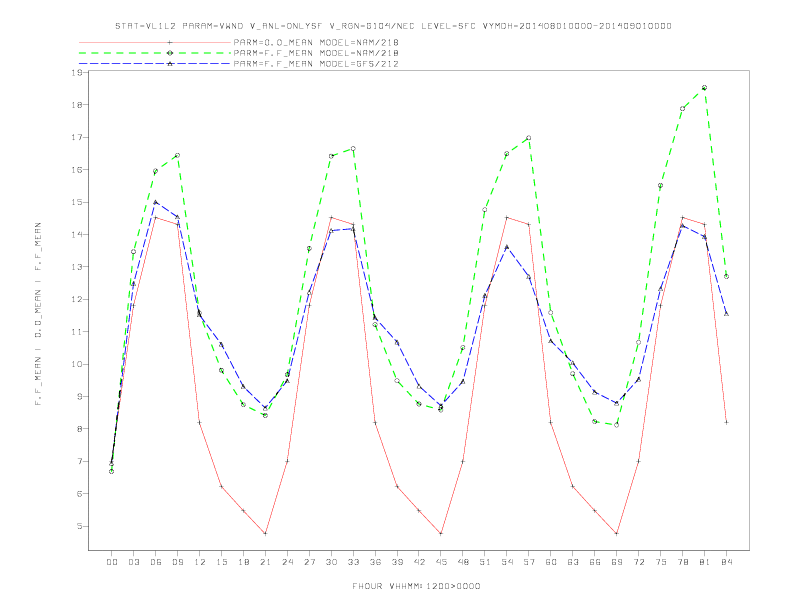Click the green dashed line sample in legend

coord(155,53)
